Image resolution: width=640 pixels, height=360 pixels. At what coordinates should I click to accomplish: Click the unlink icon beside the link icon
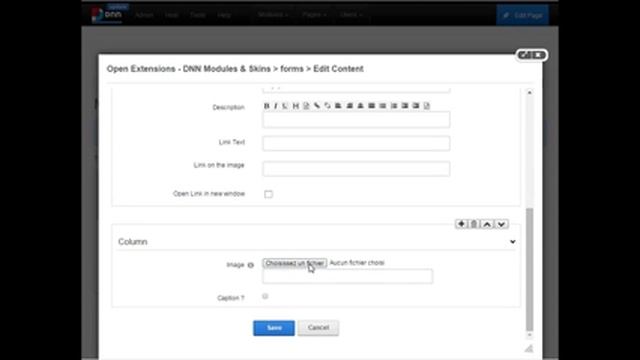coord(327,106)
